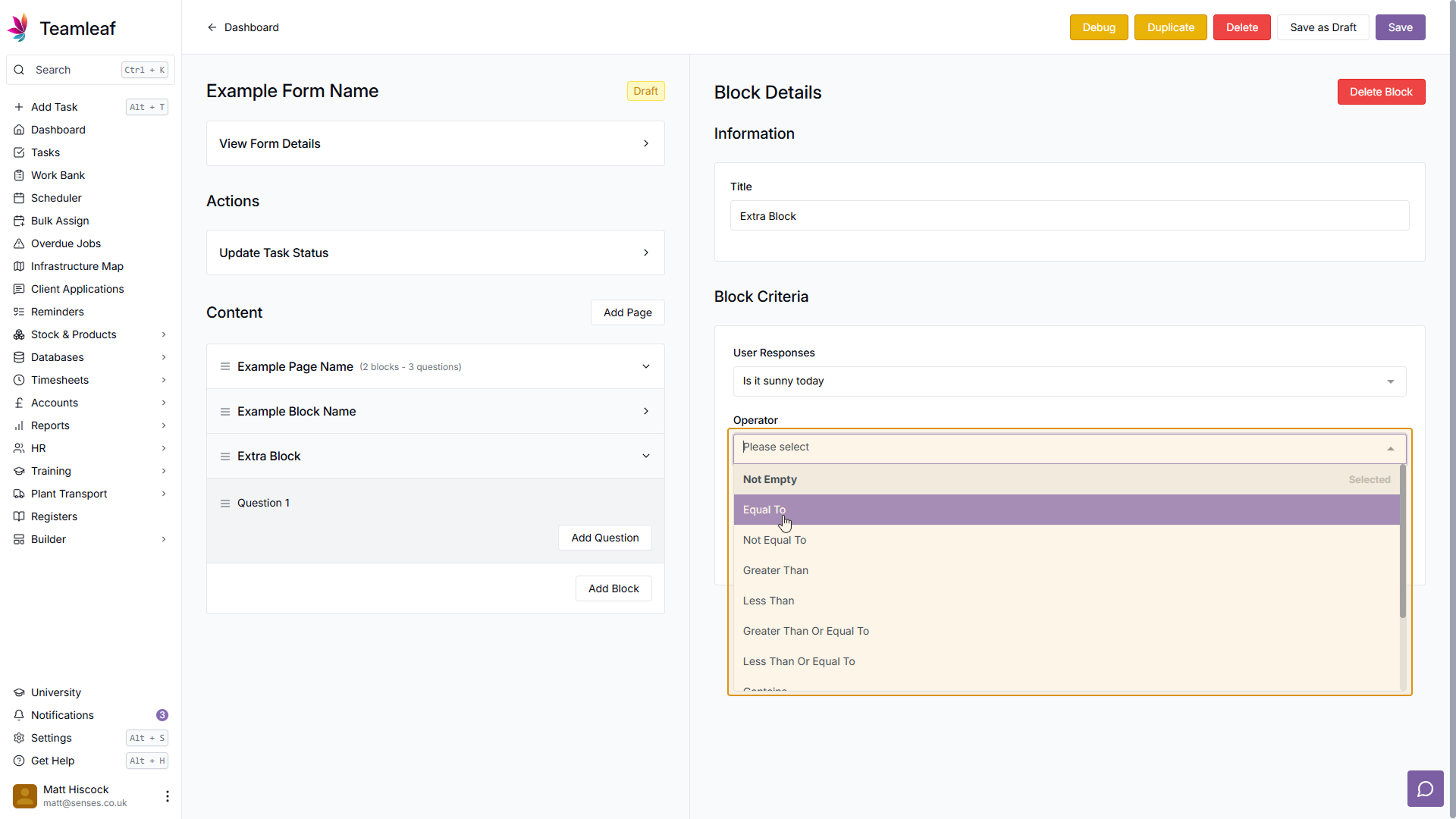Open the User Responses dropdown
The image size is (1456, 819).
coord(1068,381)
